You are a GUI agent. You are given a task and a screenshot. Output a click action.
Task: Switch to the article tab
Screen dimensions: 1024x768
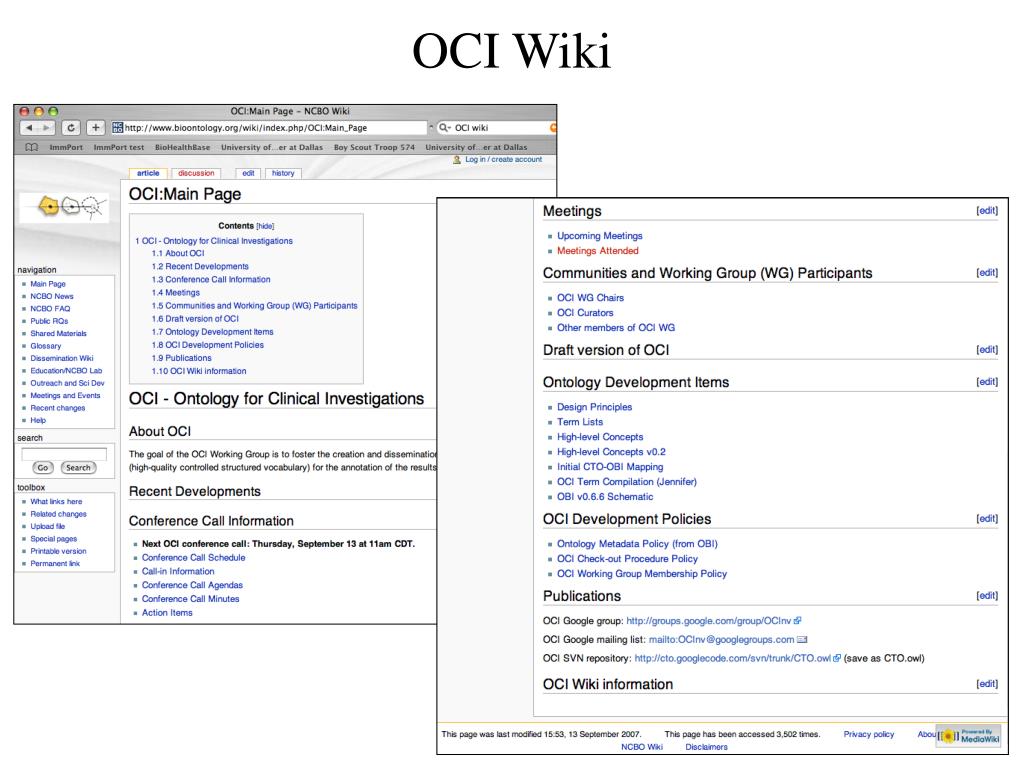(x=148, y=173)
